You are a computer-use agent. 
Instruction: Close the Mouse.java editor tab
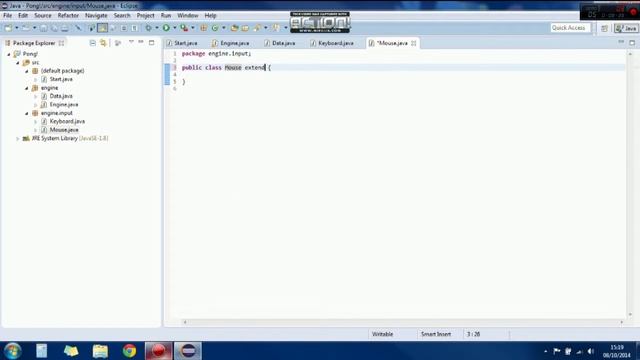(x=413, y=43)
